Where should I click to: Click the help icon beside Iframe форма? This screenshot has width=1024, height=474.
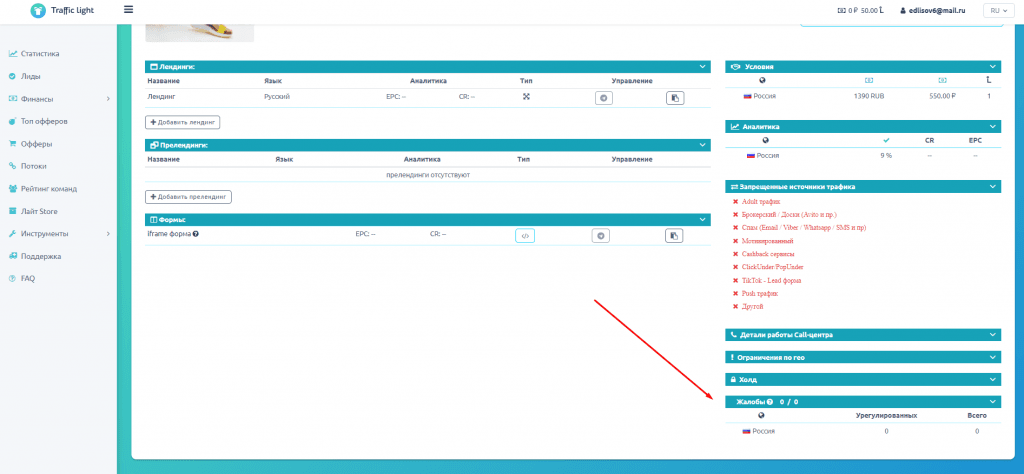point(196,234)
